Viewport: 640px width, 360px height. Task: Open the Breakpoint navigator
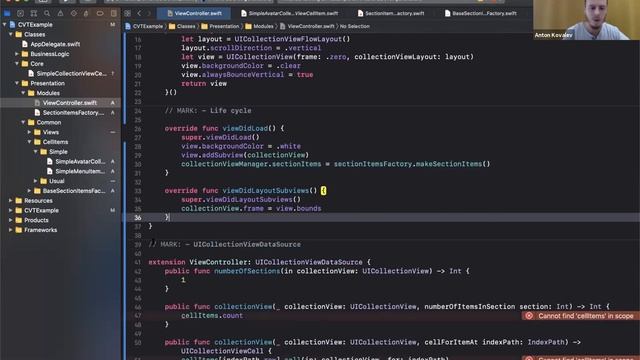pos(100,13)
